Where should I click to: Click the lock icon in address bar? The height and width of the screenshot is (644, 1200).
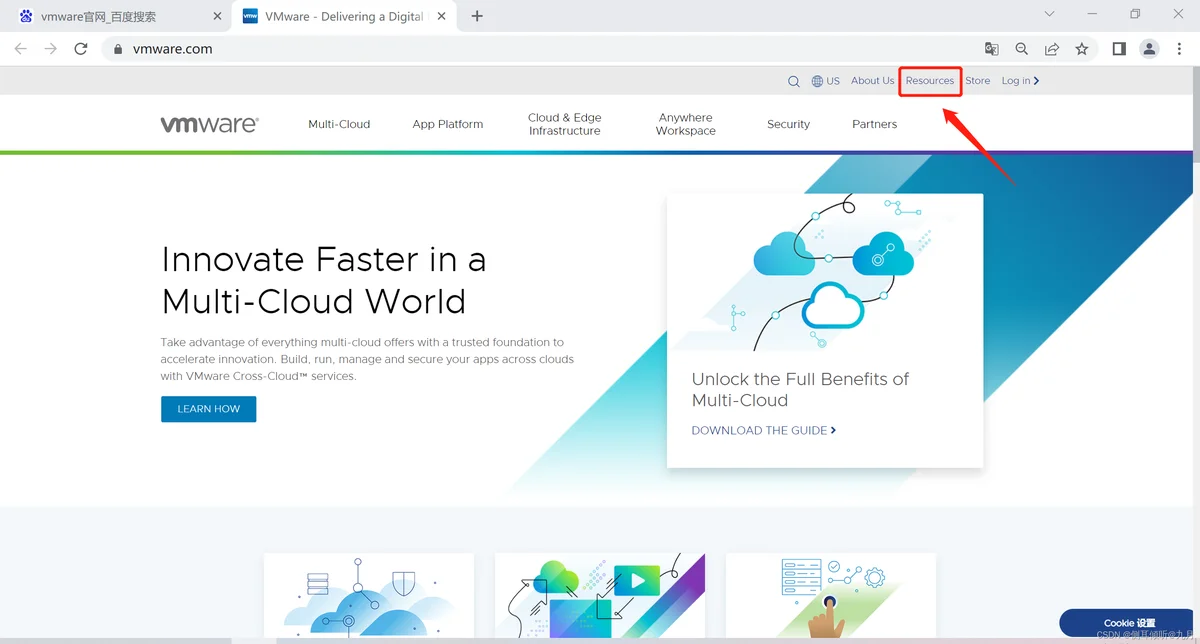pyautogui.click(x=118, y=49)
